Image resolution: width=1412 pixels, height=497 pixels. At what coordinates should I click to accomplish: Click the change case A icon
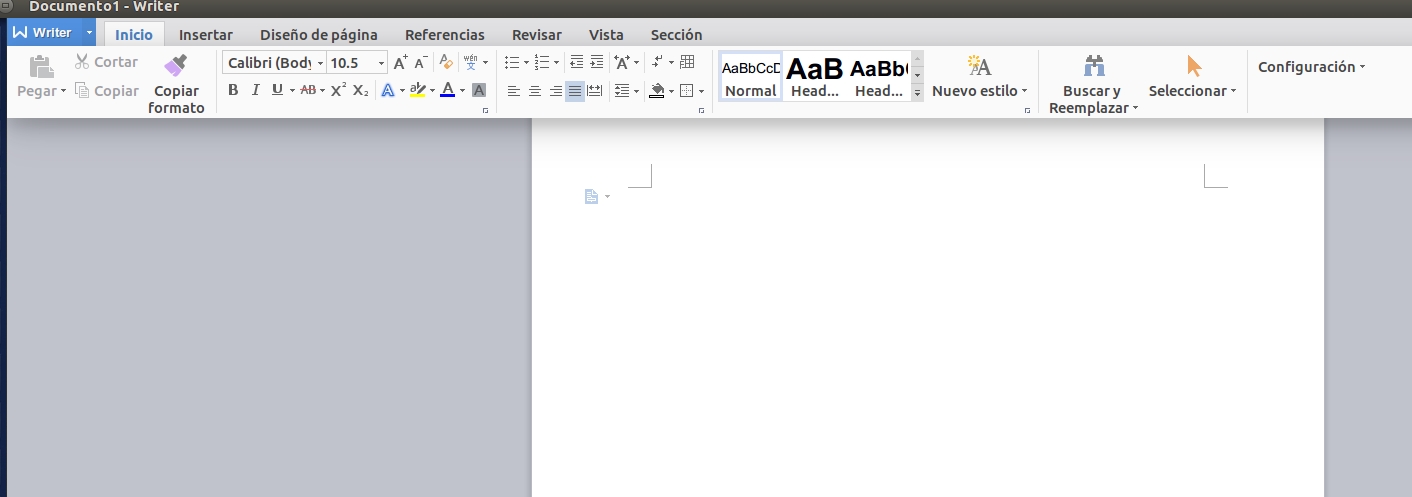click(x=621, y=63)
